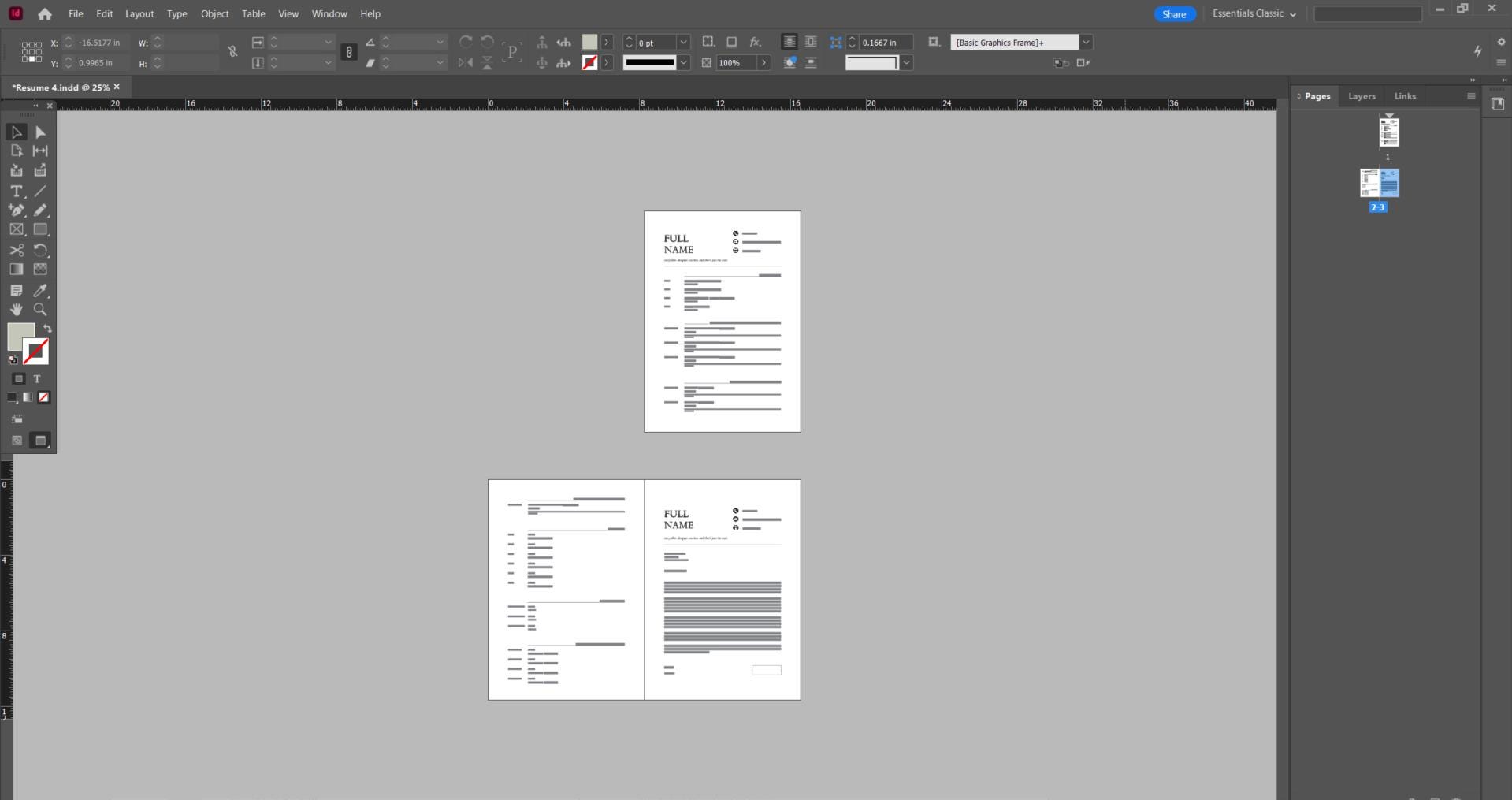Set the None color mode
The height and width of the screenshot is (800, 1512).
tap(44, 397)
